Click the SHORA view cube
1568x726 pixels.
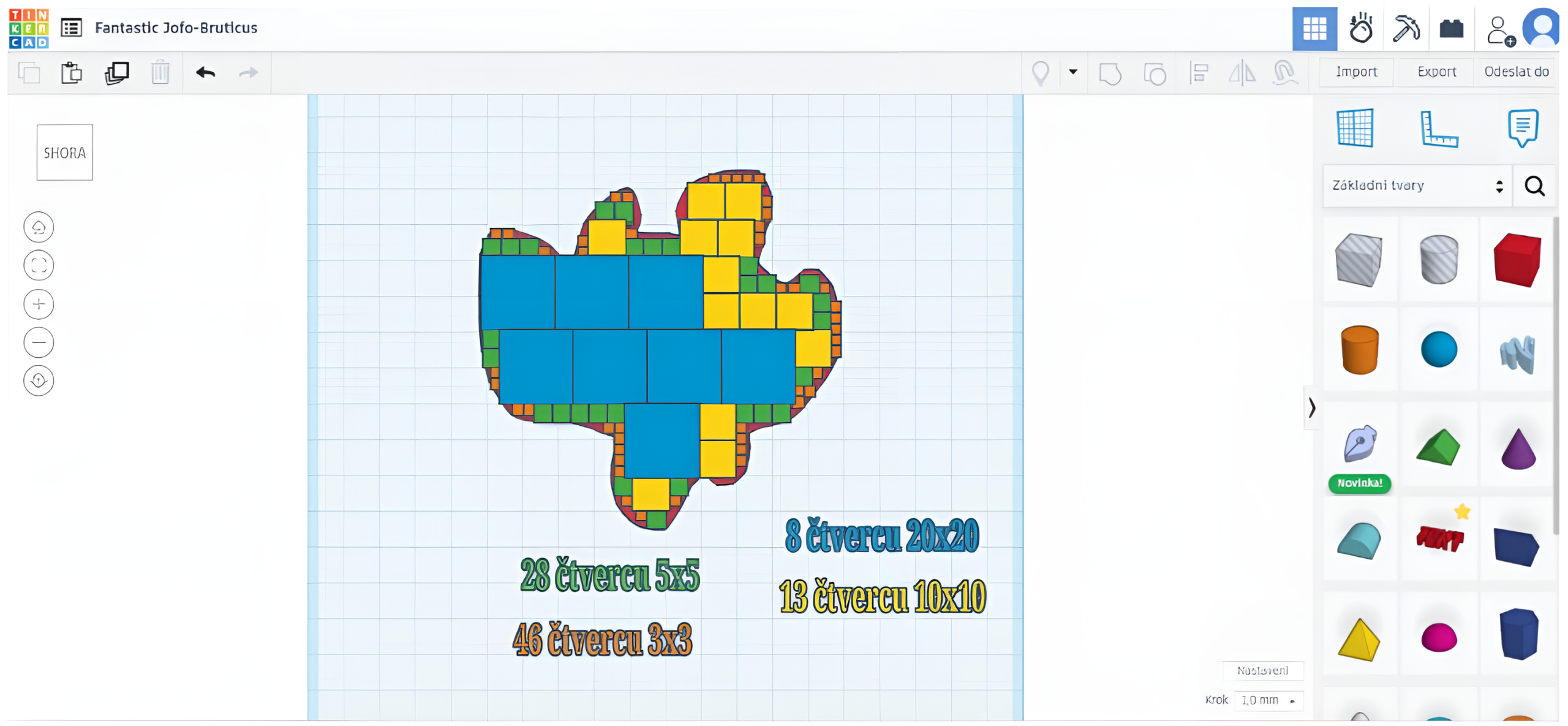click(65, 153)
